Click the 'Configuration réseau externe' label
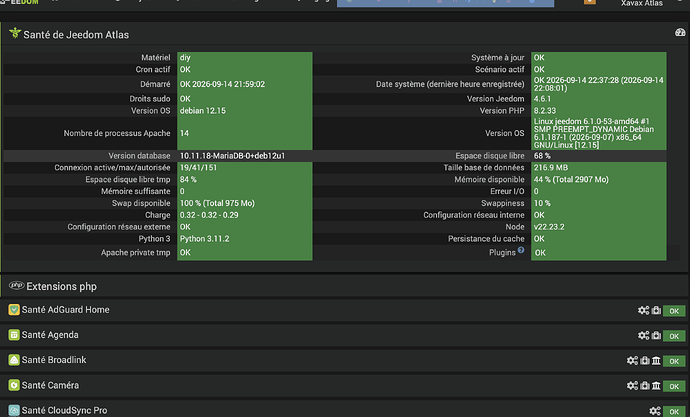 119,227
